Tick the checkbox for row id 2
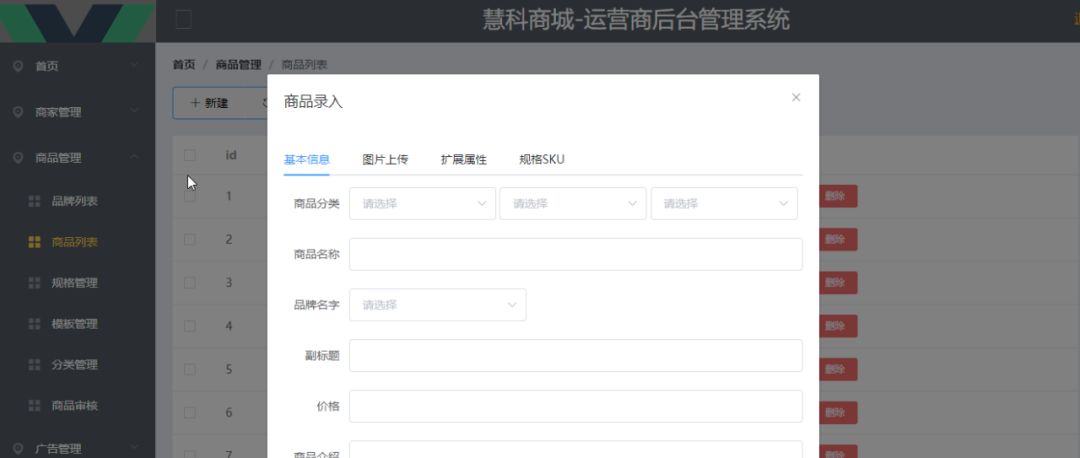1080x458 pixels. pyautogui.click(x=190, y=239)
